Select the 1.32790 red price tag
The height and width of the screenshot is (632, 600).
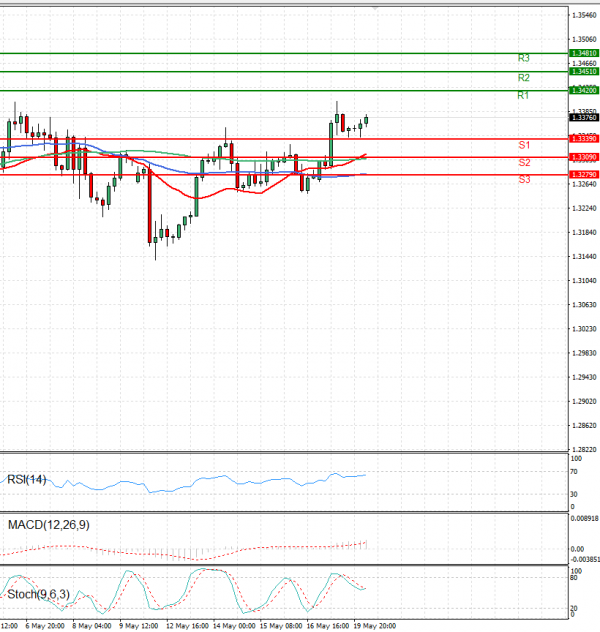point(583,174)
